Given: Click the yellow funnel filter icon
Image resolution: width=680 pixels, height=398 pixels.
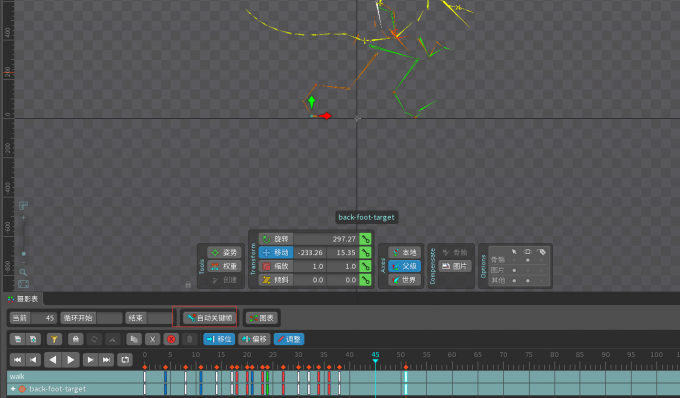Looking at the screenshot, I should (x=54, y=339).
